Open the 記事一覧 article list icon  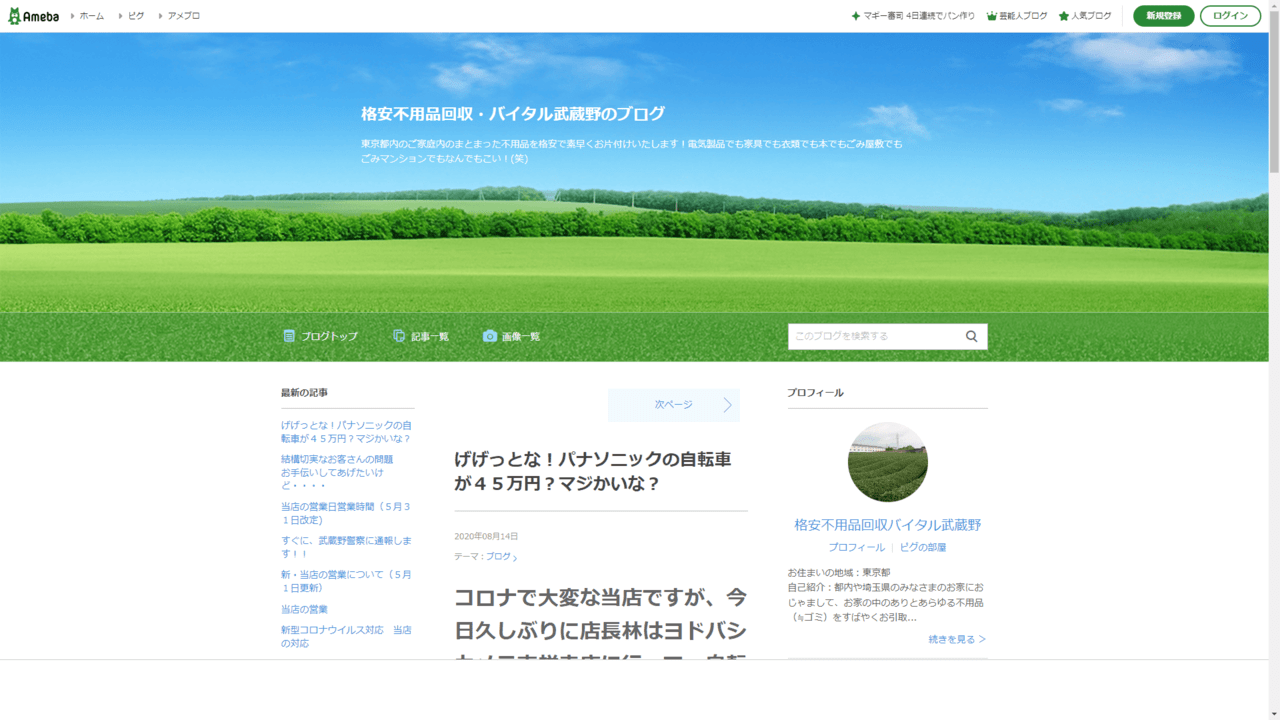coord(399,336)
